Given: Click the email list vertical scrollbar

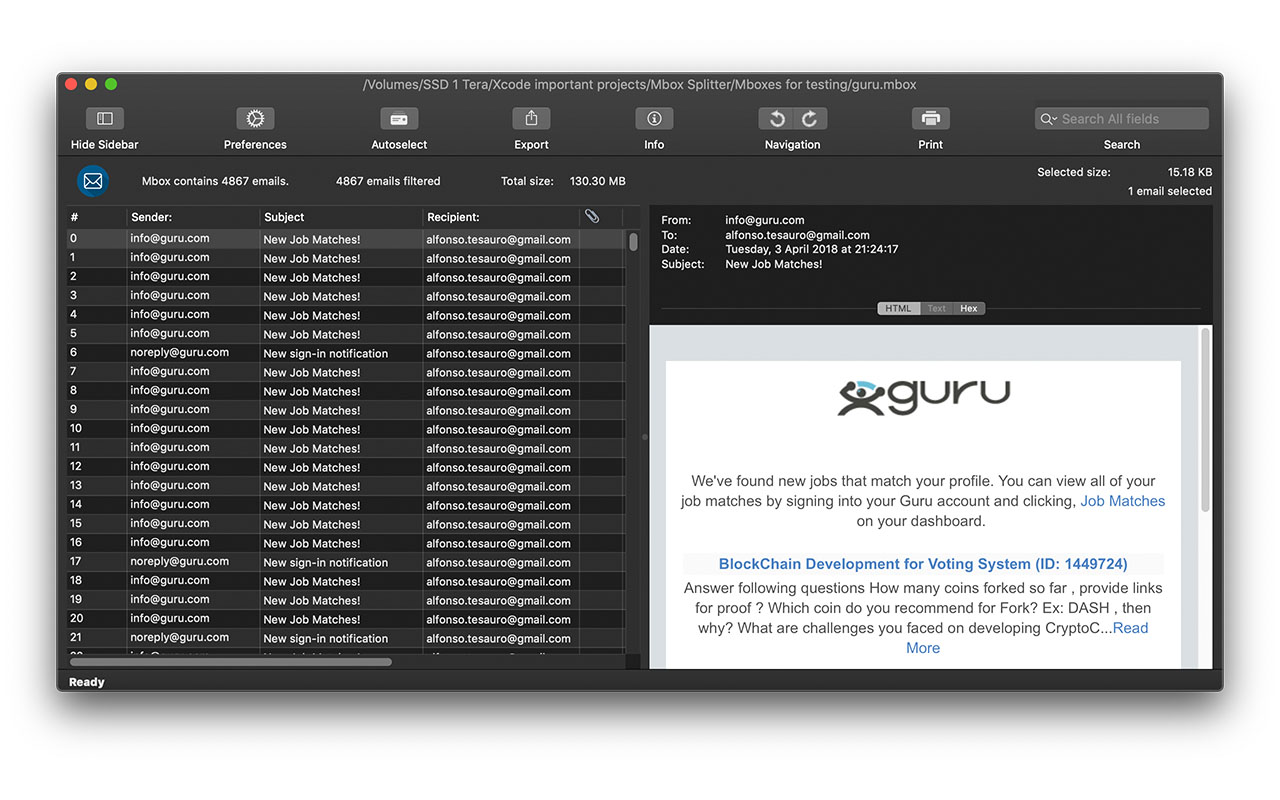Looking at the screenshot, I should [633, 242].
